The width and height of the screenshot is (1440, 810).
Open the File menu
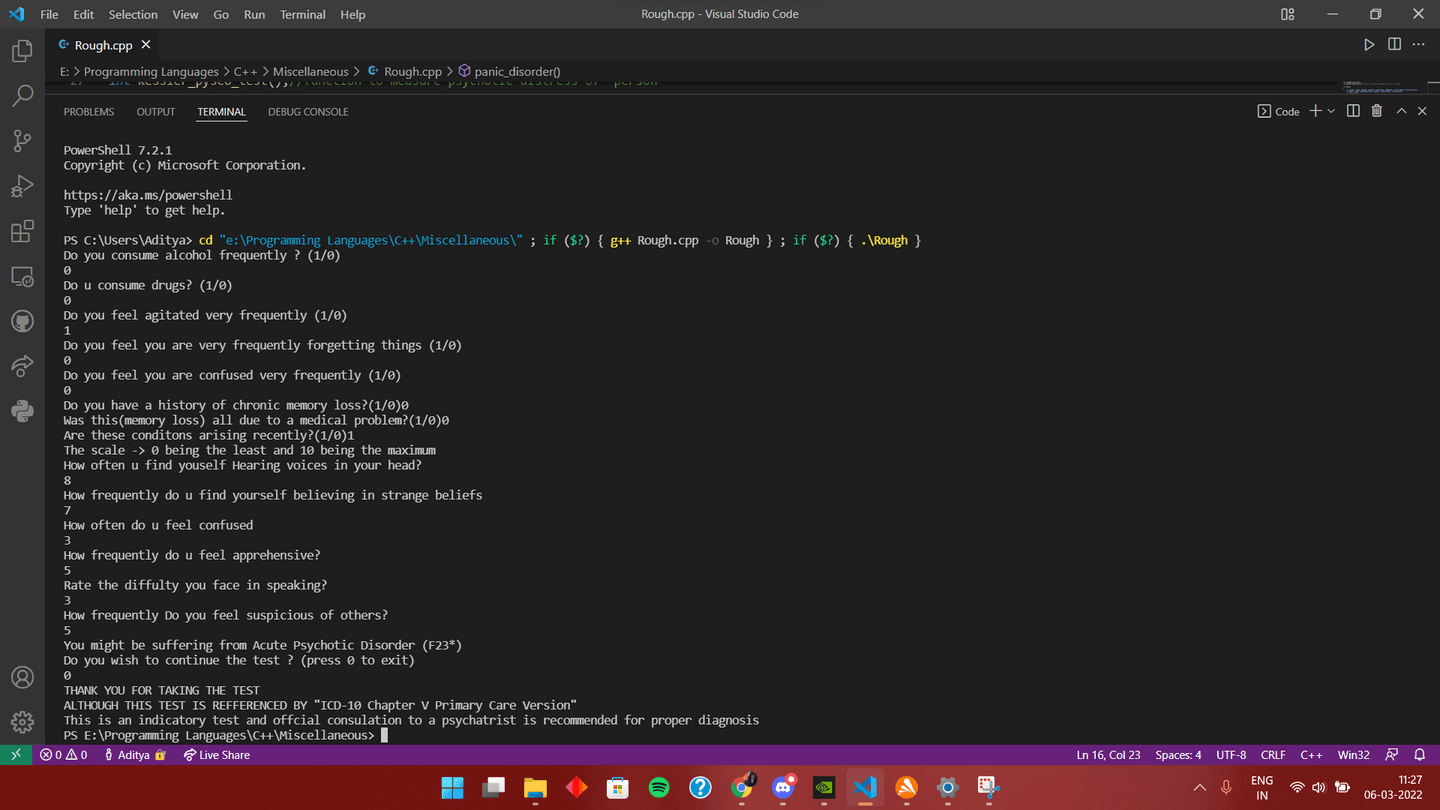[49, 14]
